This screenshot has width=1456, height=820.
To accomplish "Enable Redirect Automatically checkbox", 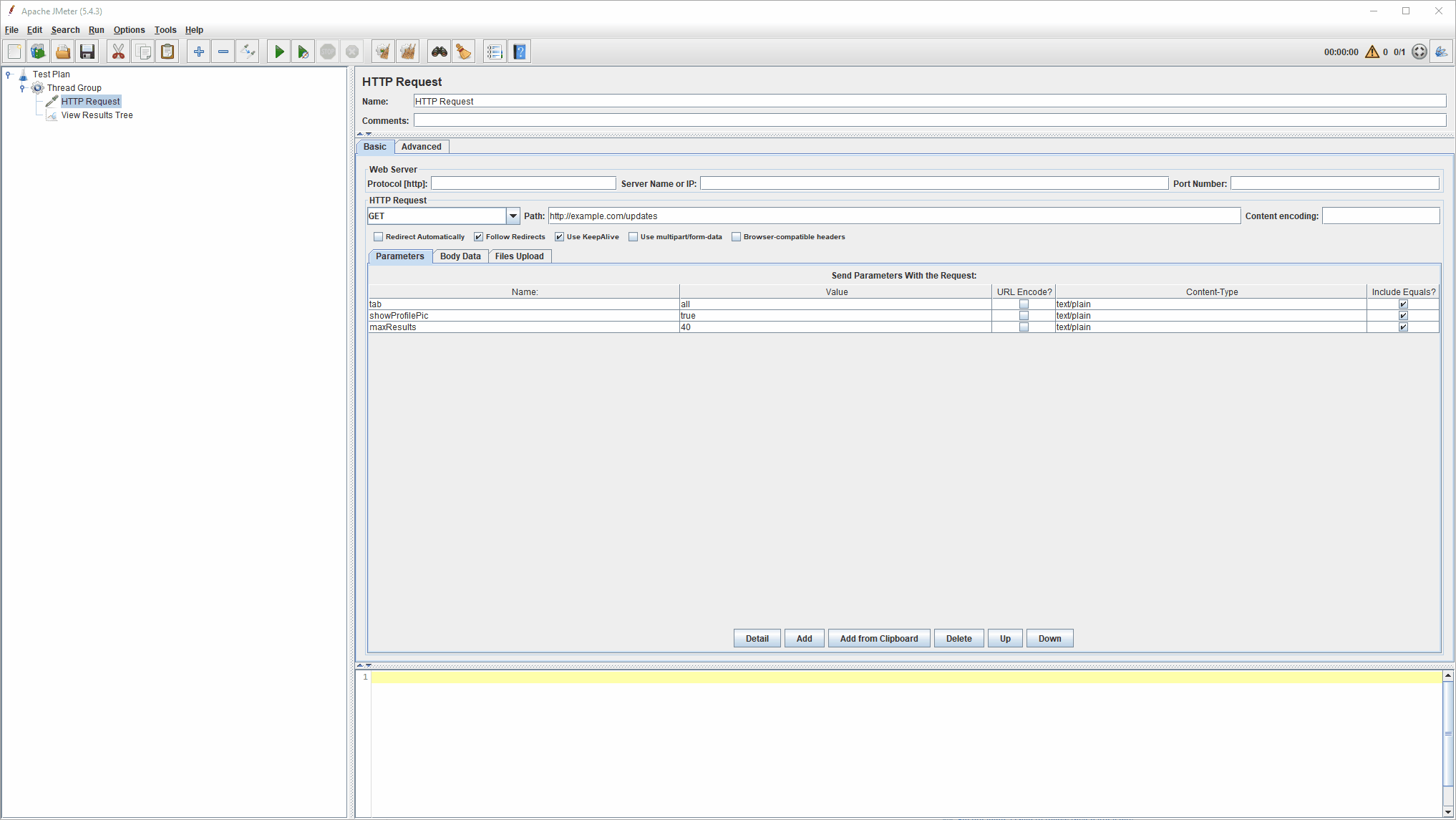I will click(x=379, y=237).
